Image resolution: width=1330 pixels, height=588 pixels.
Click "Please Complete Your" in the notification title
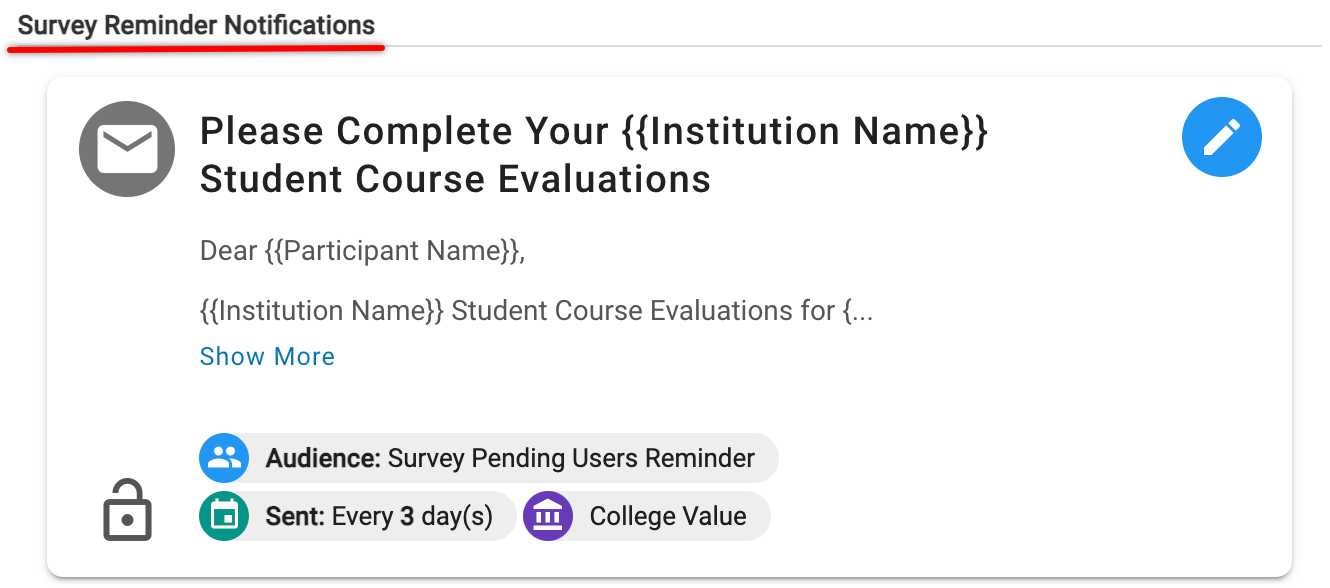pyautogui.click(x=404, y=131)
